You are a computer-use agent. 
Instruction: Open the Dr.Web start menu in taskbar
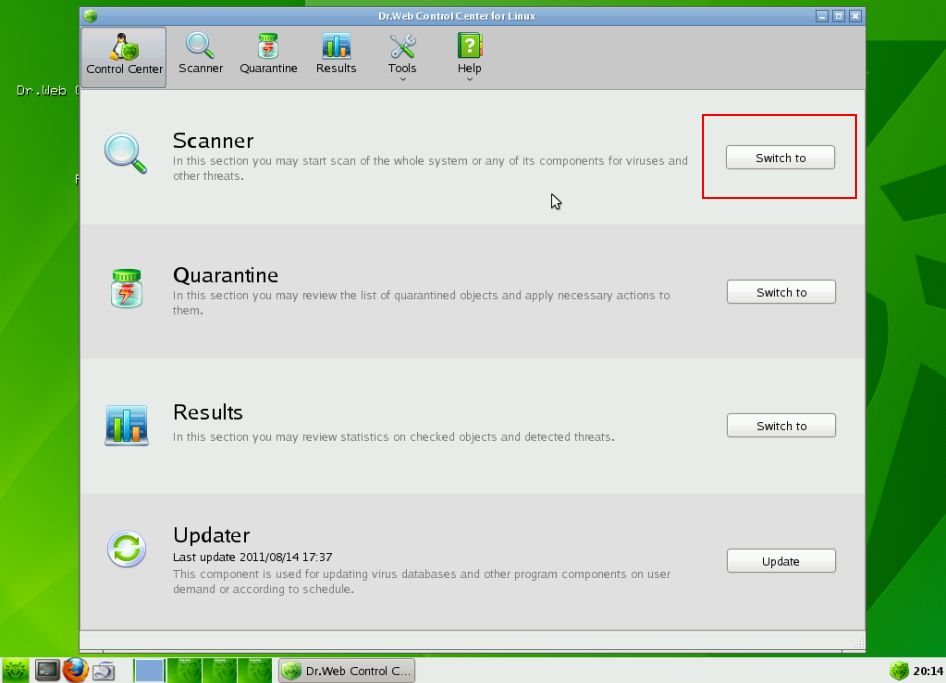tap(14, 670)
